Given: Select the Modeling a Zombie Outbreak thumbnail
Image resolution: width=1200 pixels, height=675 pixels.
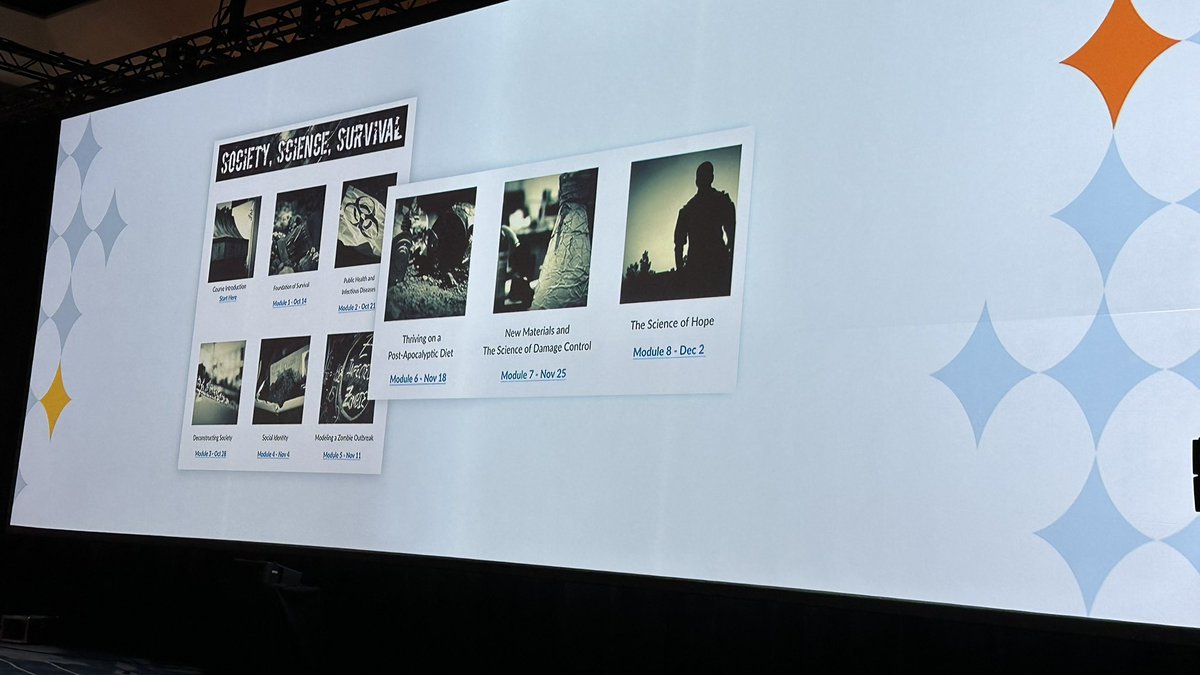Looking at the screenshot, I should (347, 378).
